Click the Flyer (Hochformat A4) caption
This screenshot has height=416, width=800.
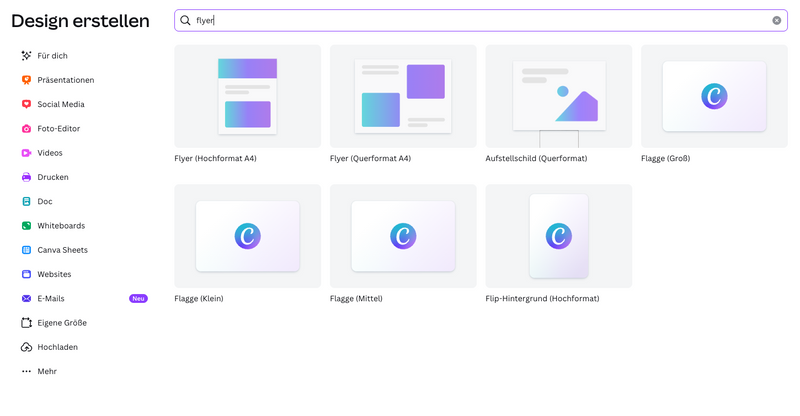pos(215,158)
